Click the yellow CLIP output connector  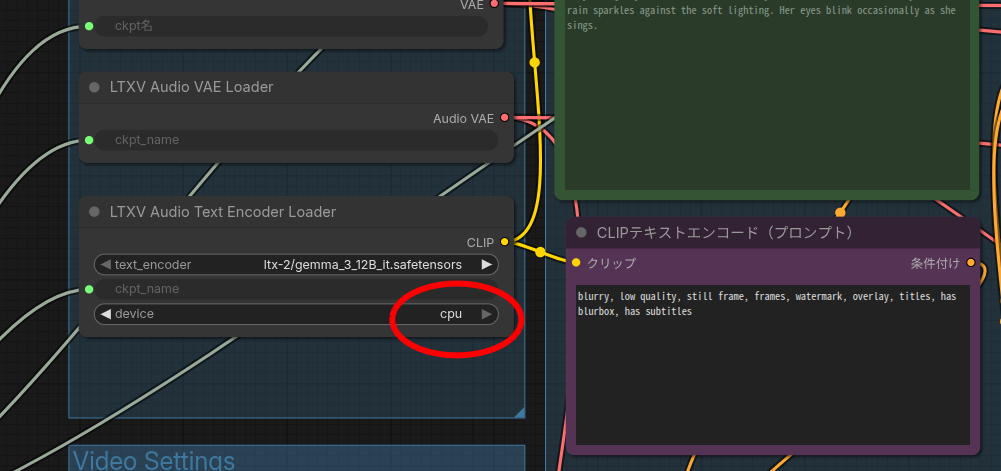[504, 242]
